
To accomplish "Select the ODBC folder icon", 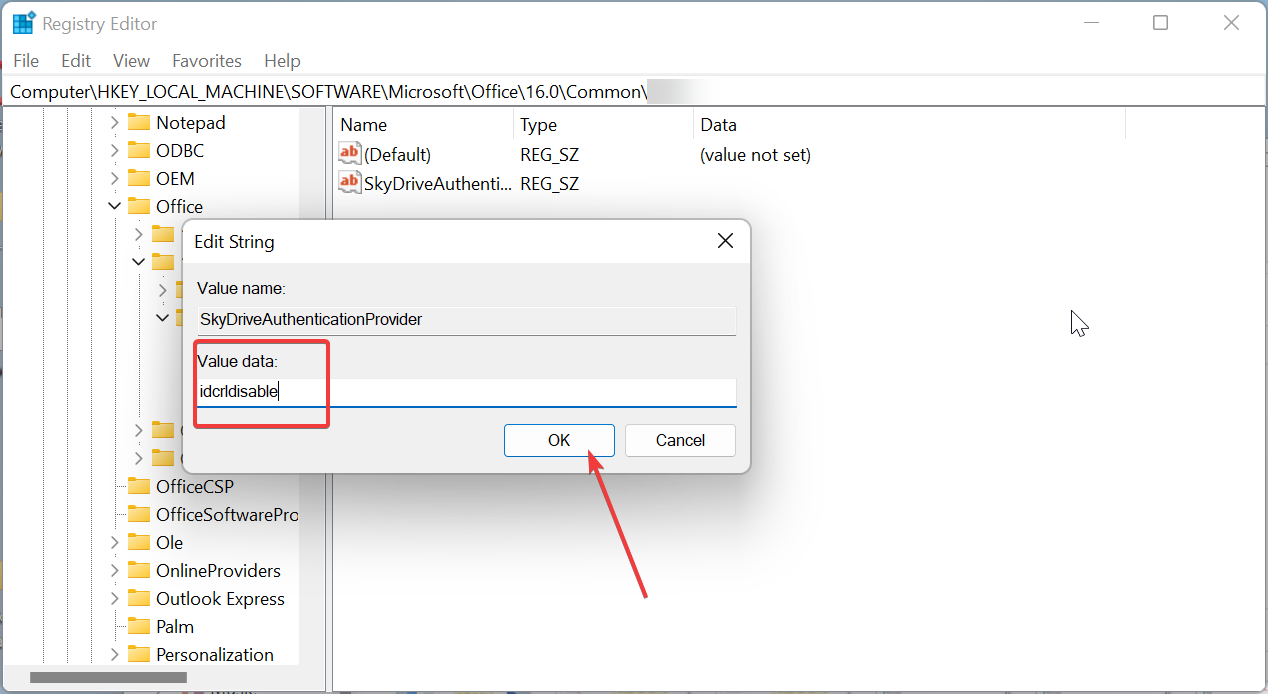I will 138,151.
